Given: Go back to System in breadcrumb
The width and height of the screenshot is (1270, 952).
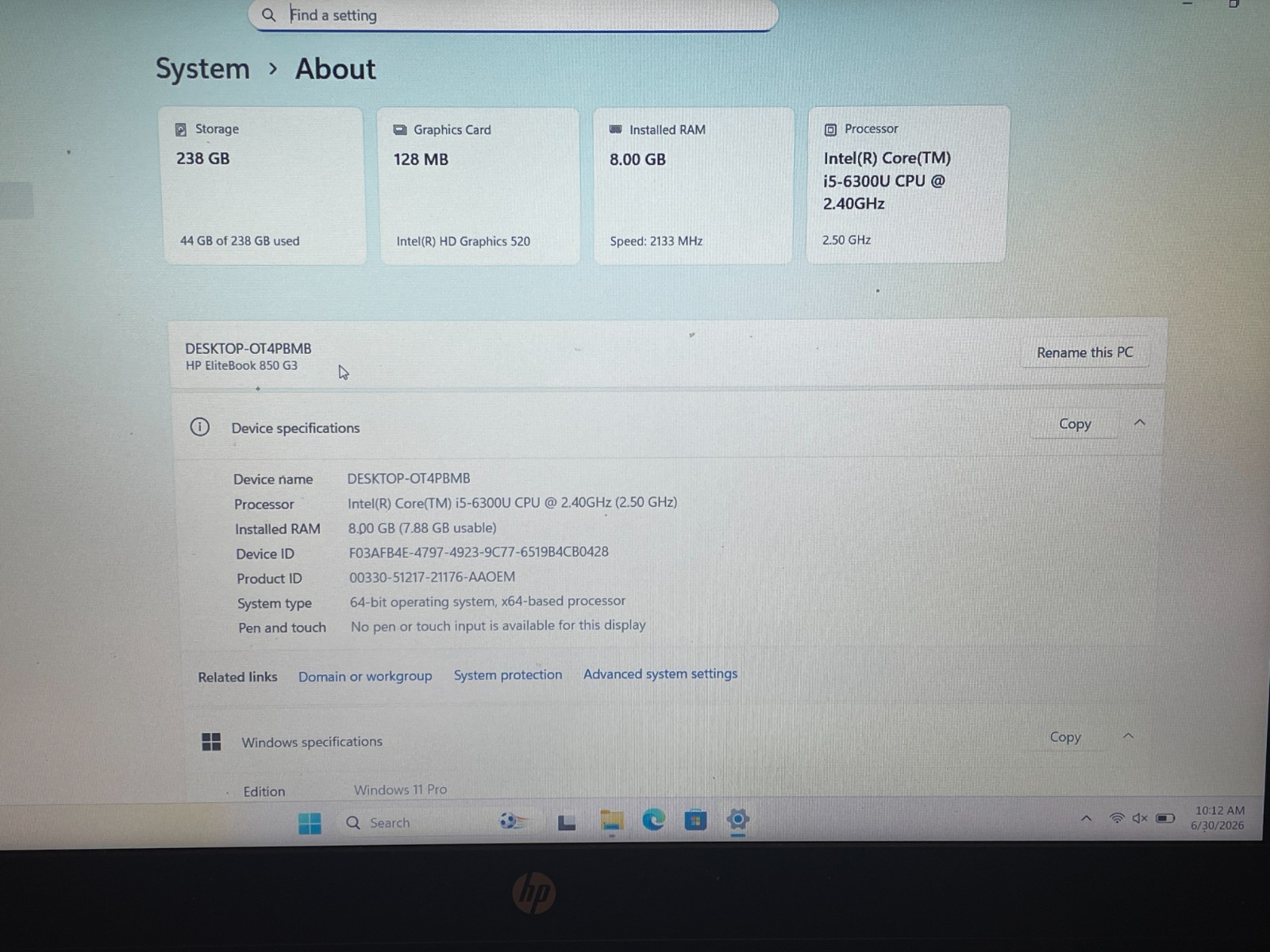Looking at the screenshot, I should click(x=202, y=69).
